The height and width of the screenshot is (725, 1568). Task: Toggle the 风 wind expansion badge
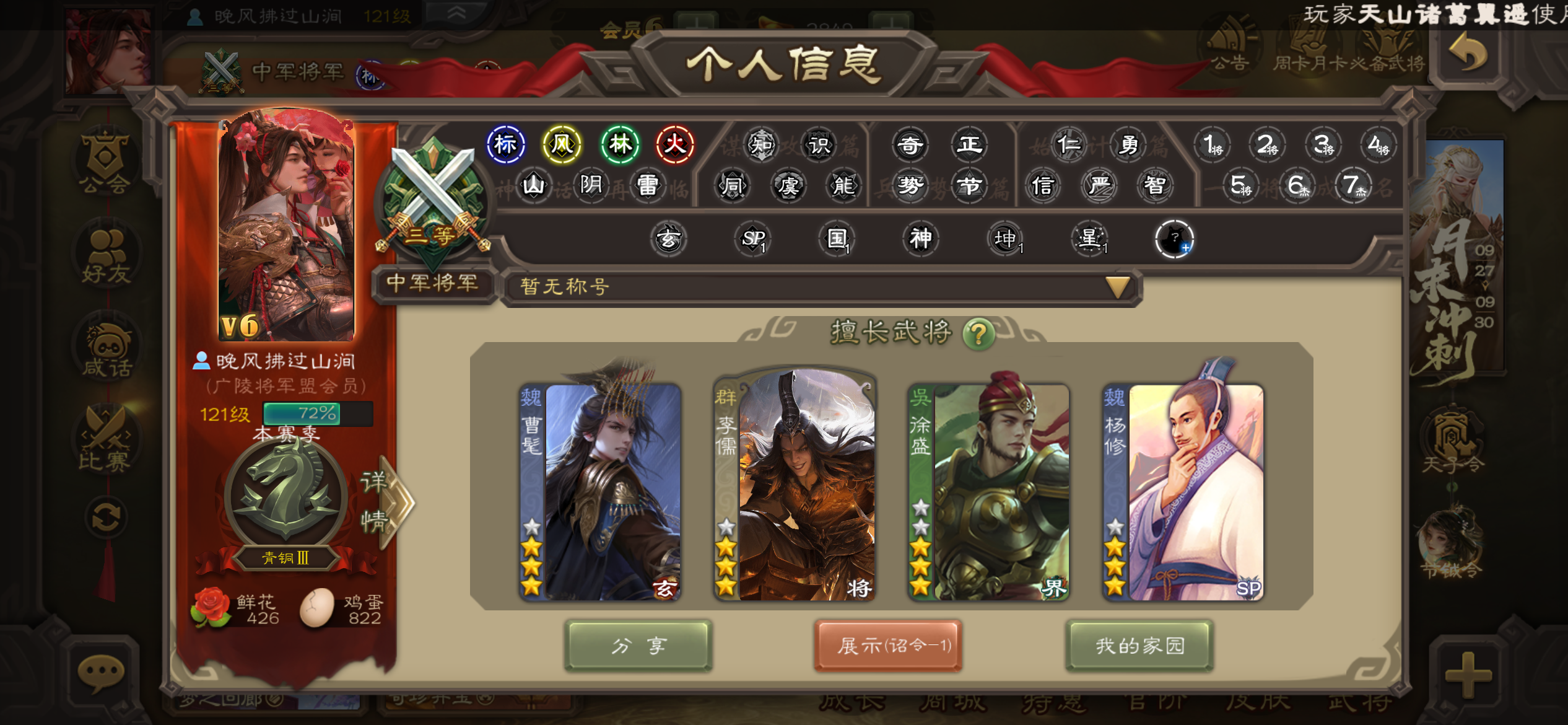tap(562, 144)
